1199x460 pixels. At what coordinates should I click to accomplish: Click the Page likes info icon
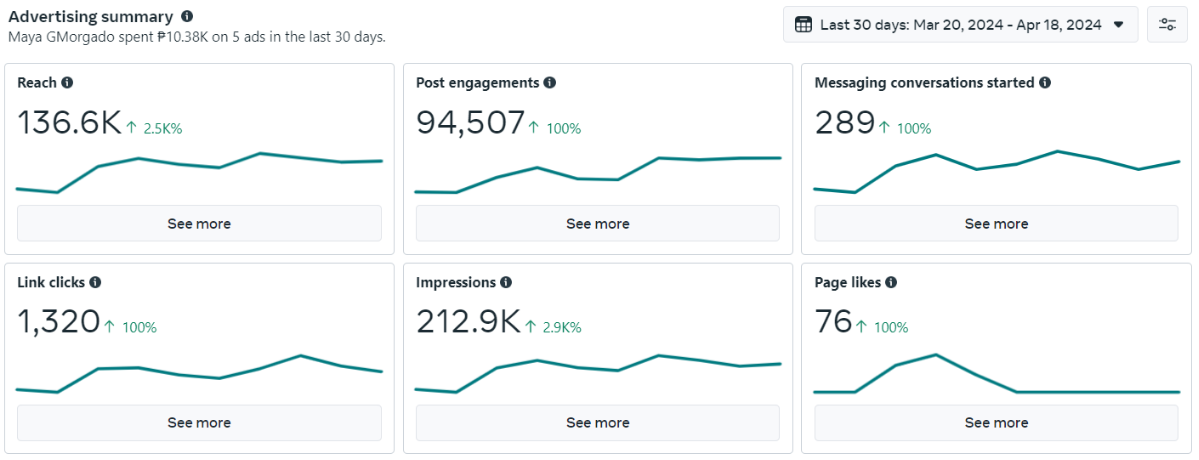pos(891,282)
